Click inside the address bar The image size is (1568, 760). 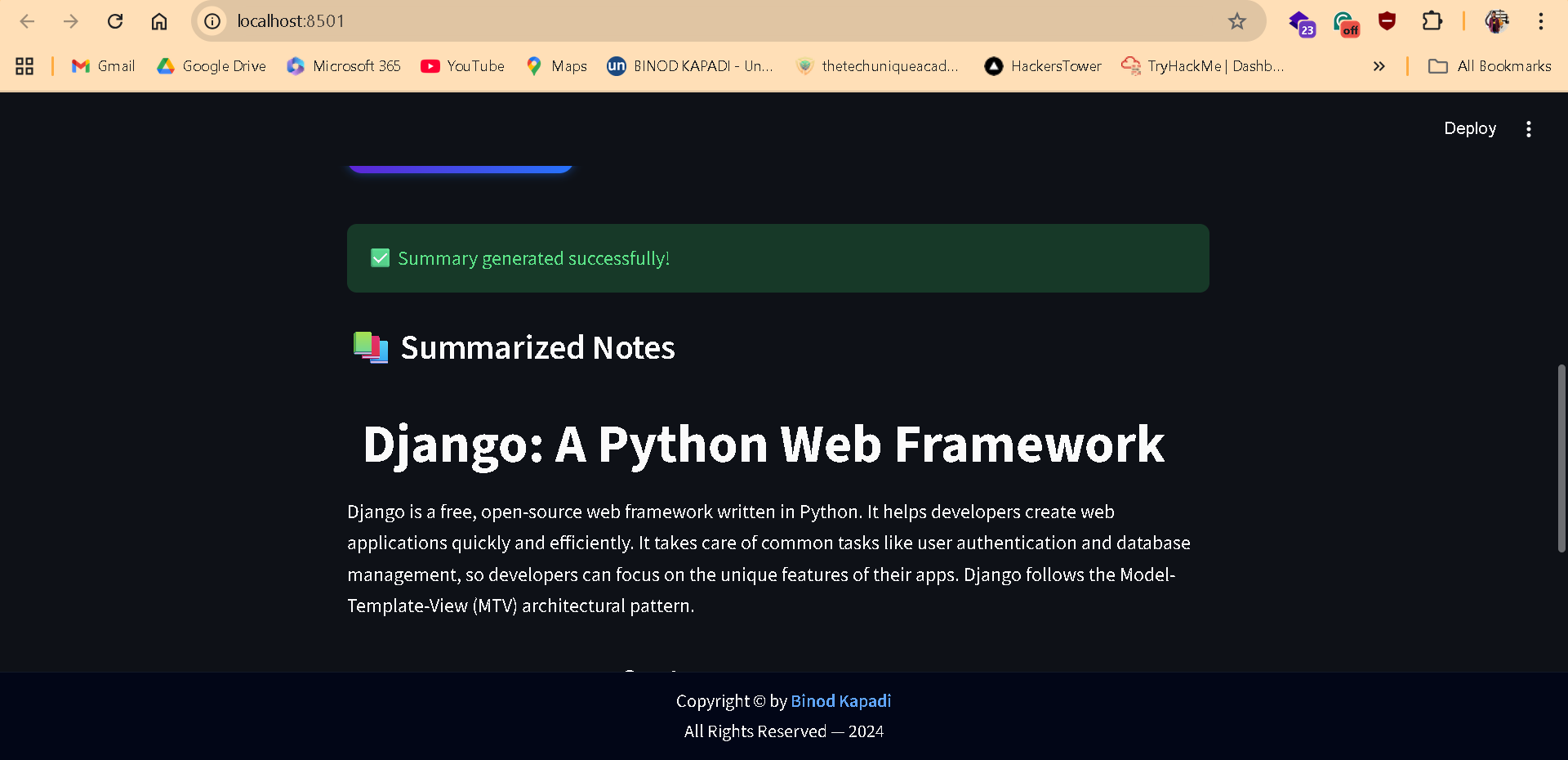point(572,21)
